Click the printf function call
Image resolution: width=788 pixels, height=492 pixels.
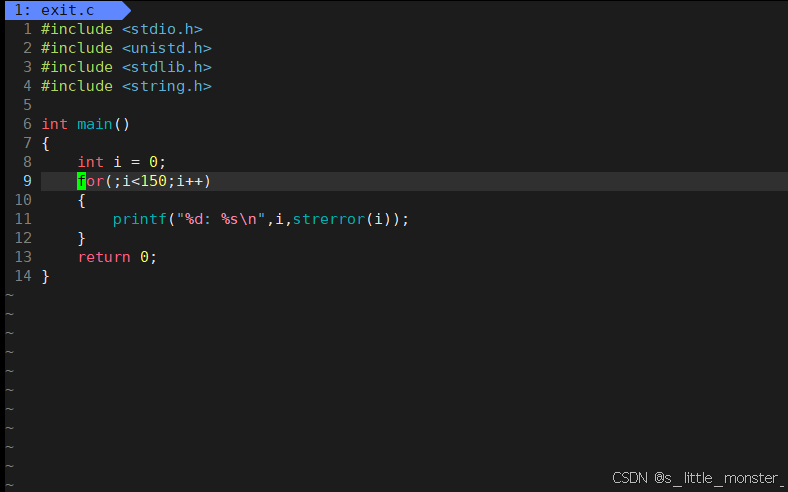click(139, 219)
